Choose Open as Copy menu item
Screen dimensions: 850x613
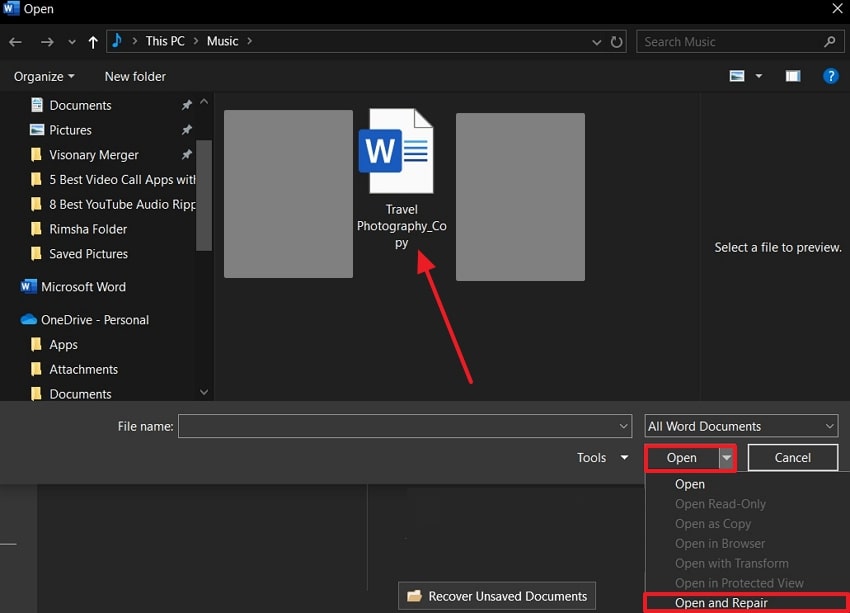click(713, 524)
